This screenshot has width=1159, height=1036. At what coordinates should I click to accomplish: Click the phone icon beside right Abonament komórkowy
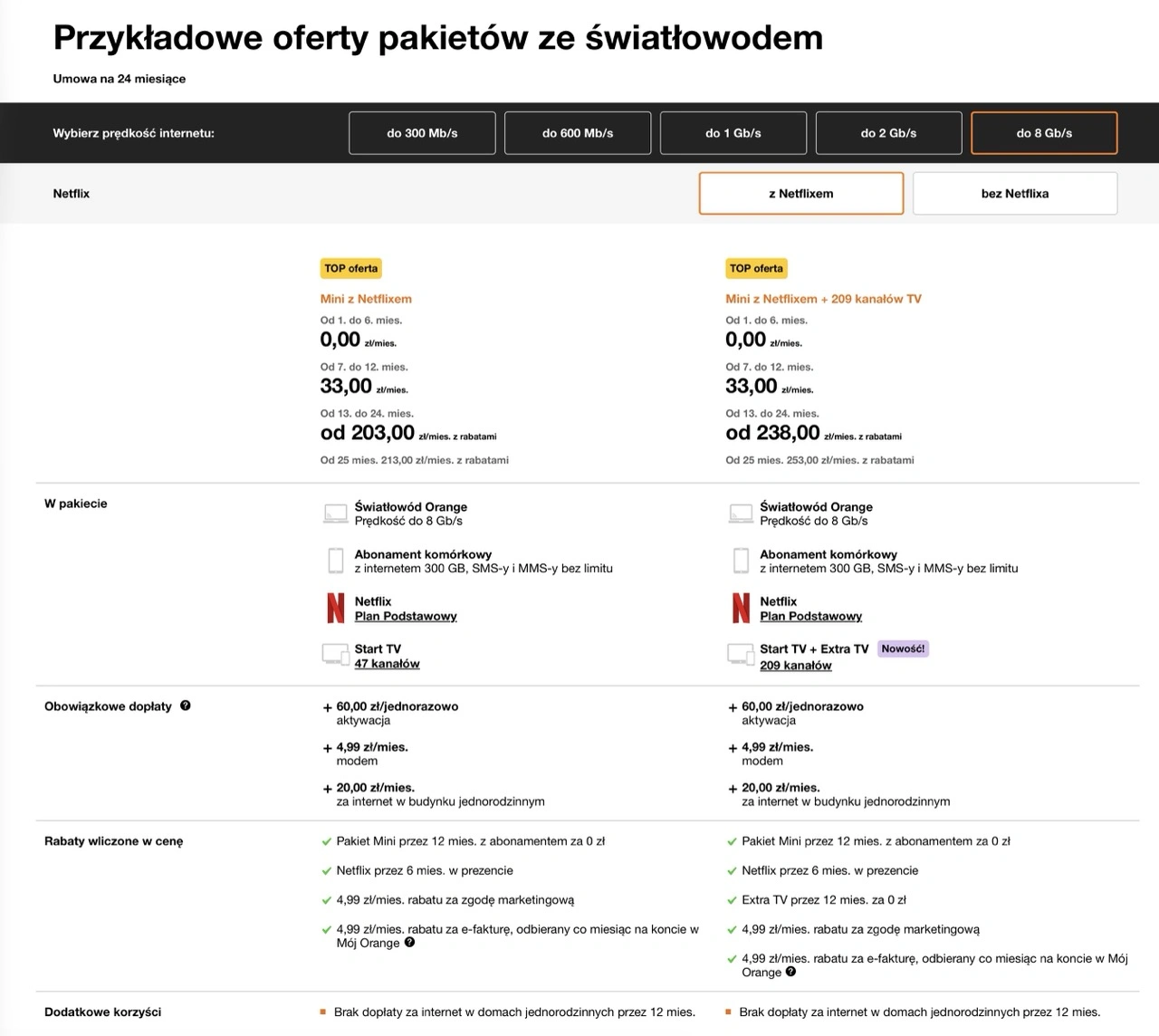pos(741,561)
